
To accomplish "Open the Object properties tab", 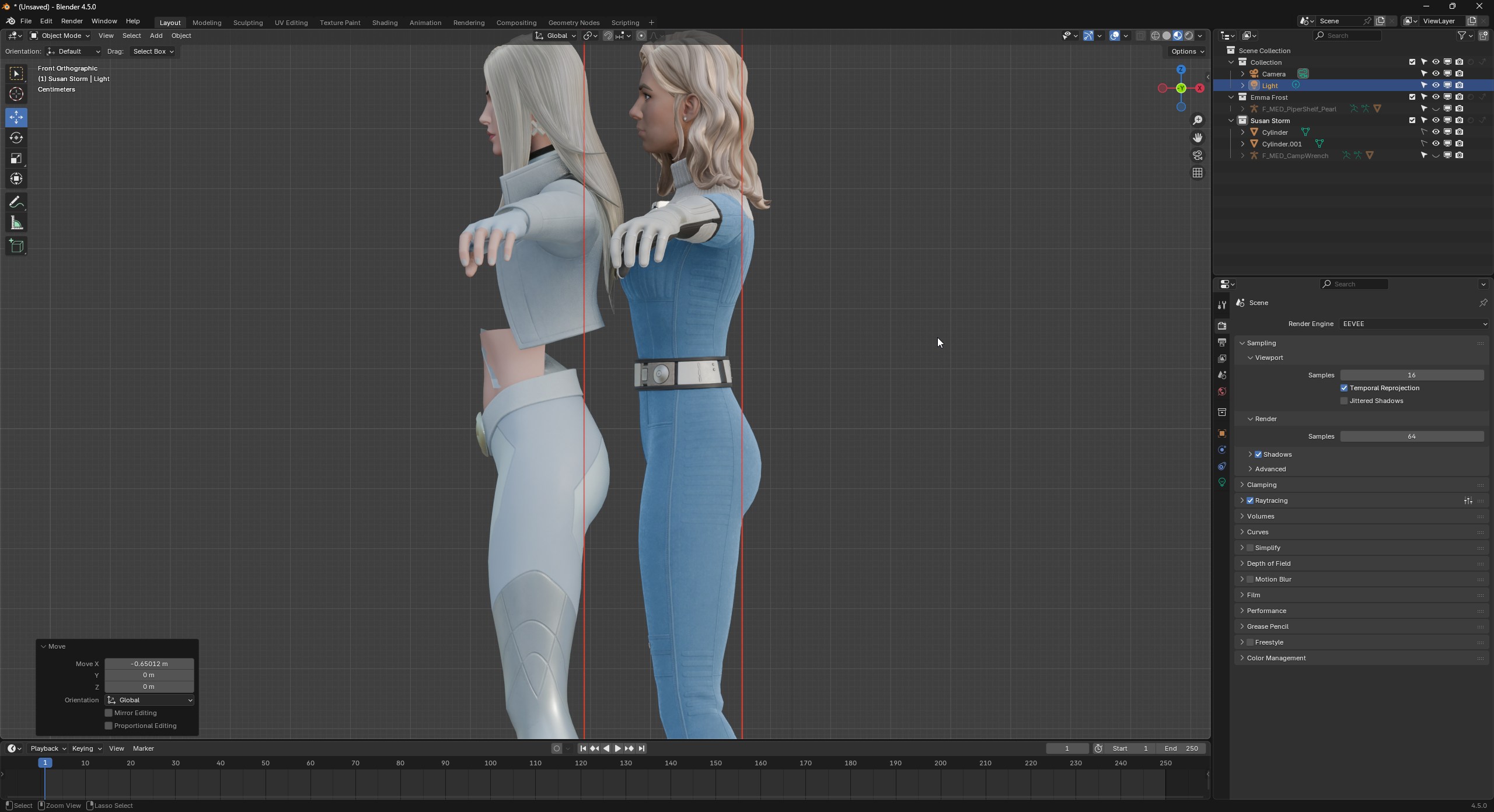I will (1222, 433).
